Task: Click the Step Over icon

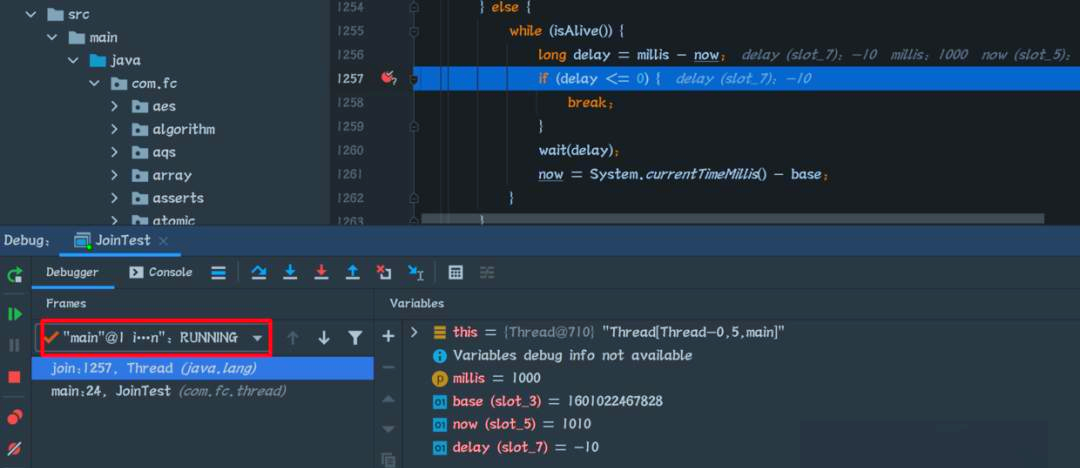Action: (x=259, y=273)
